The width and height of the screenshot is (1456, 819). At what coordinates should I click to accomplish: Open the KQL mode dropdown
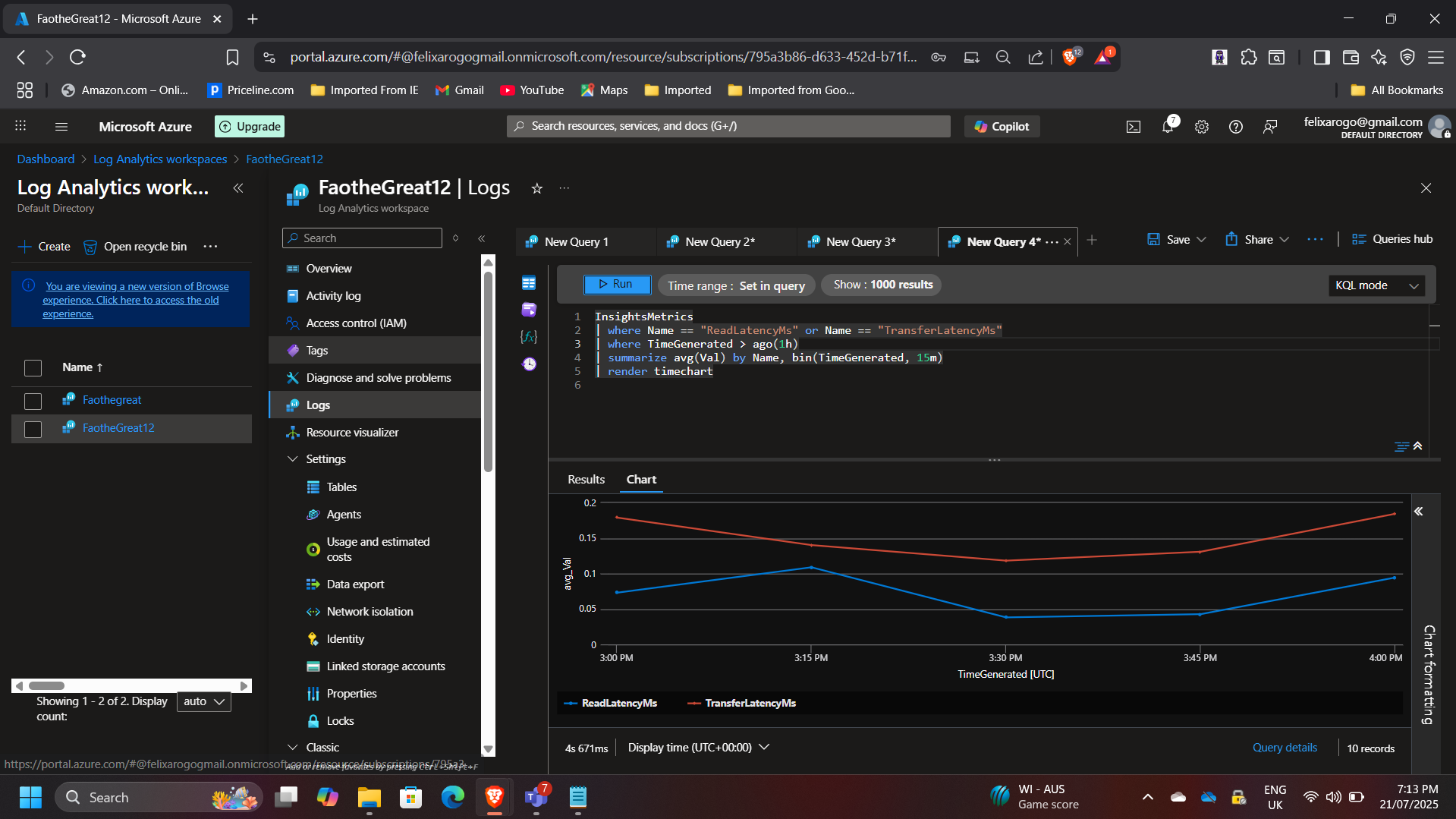click(x=1376, y=285)
